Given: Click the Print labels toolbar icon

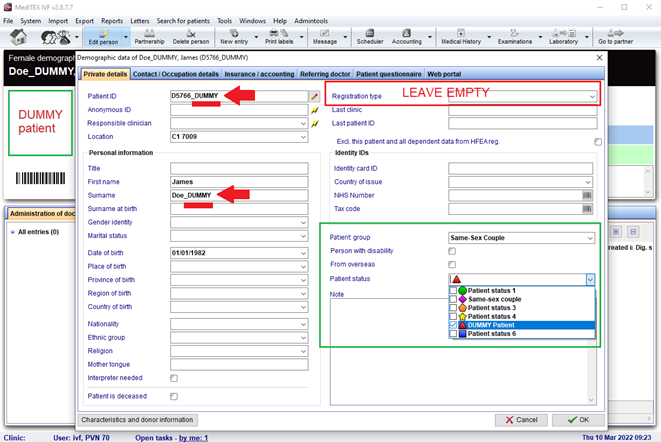Looking at the screenshot, I should [279, 37].
